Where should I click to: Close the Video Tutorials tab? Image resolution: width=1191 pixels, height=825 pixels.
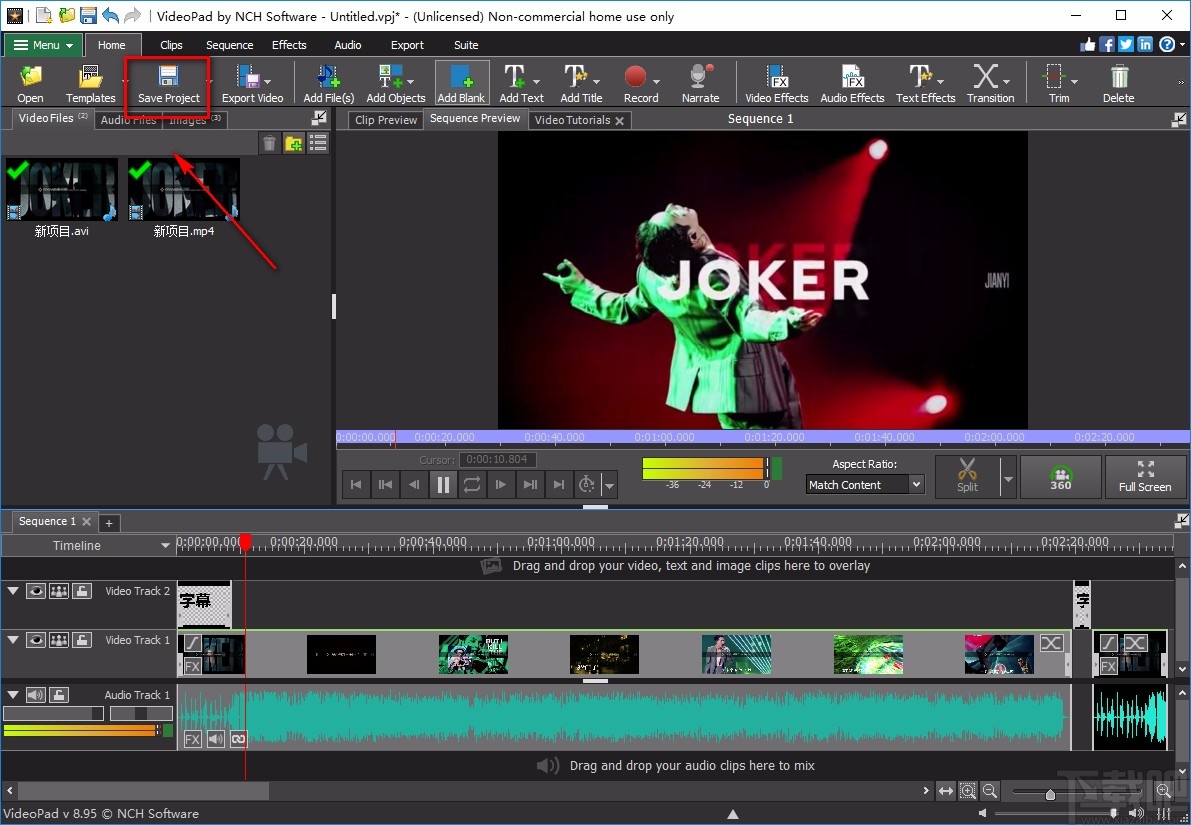click(x=619, y=119)
